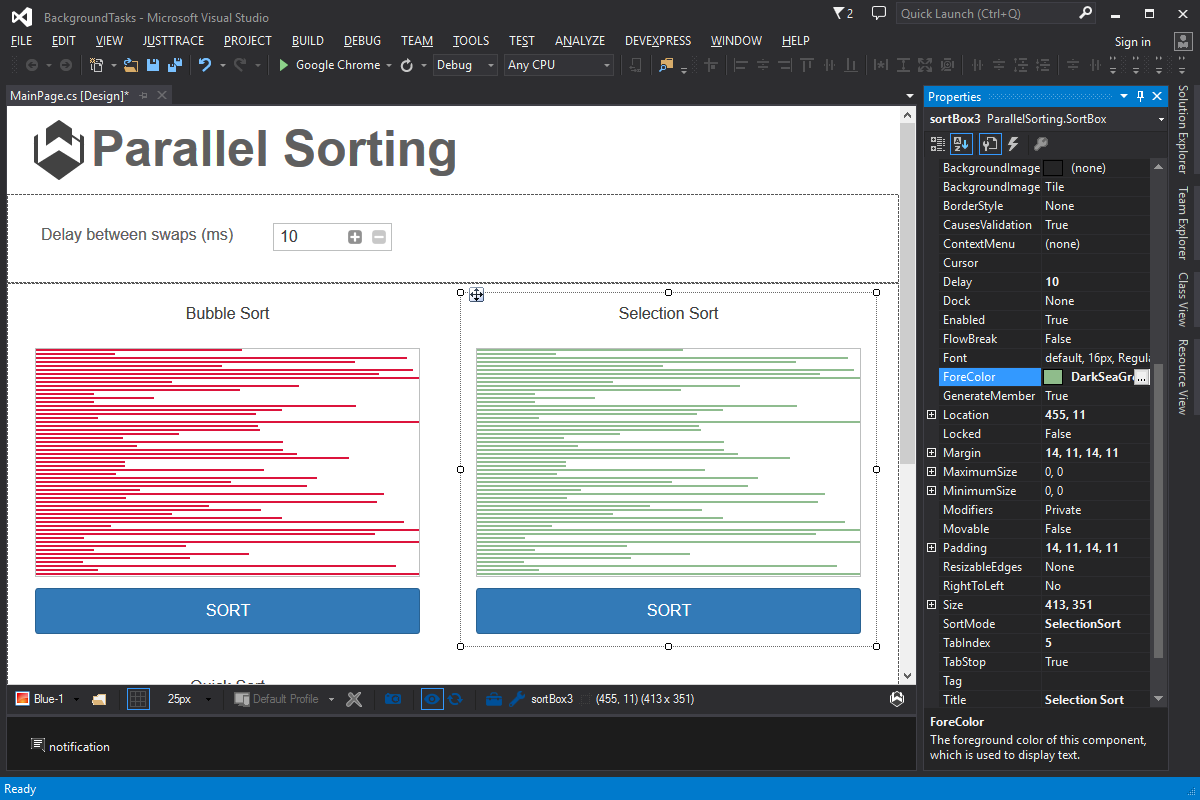Toggle Categorized view in Properties
The image size is (1200, 800).
pyautogui.click(x=937, y=144)
